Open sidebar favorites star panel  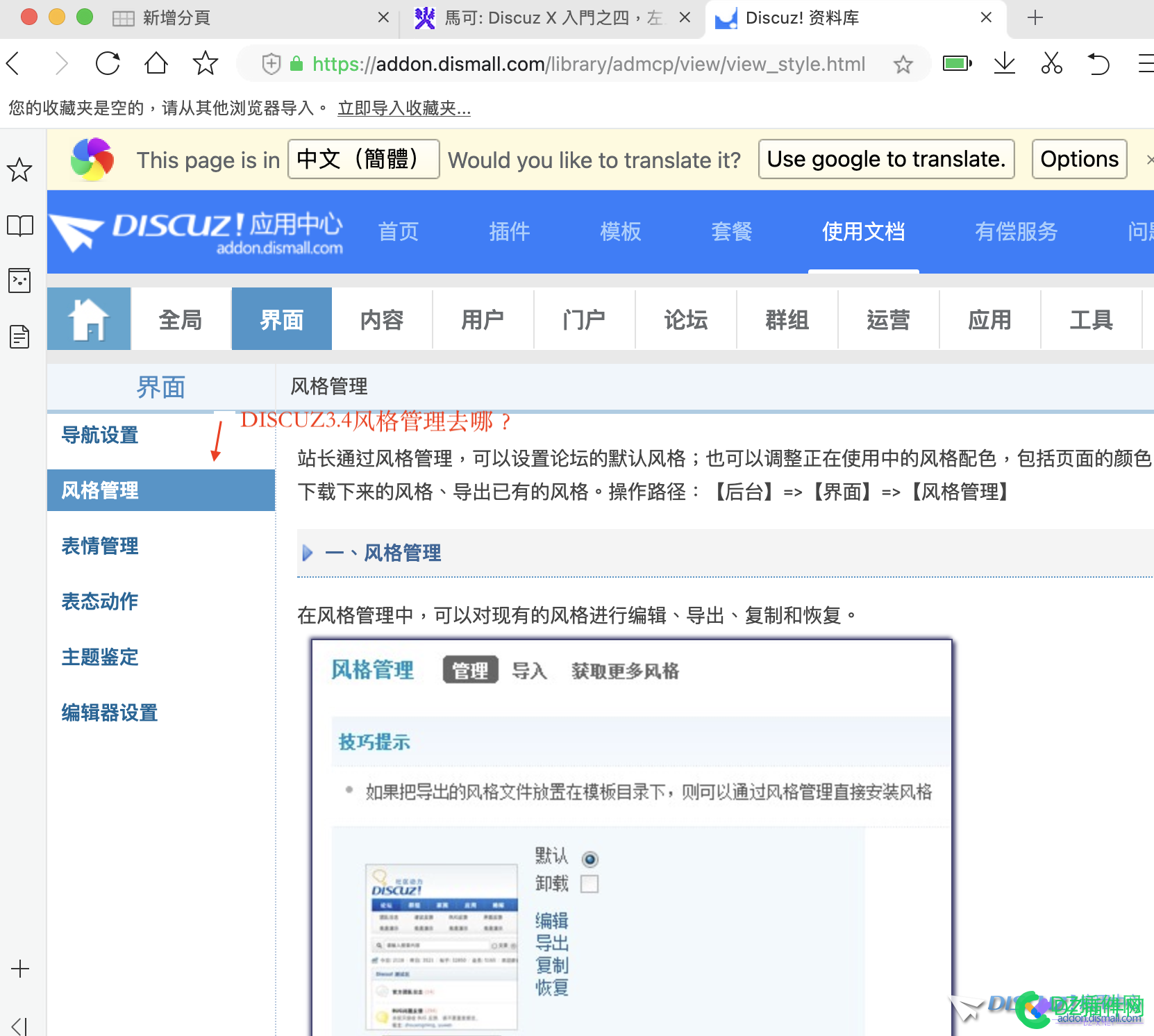19,169
